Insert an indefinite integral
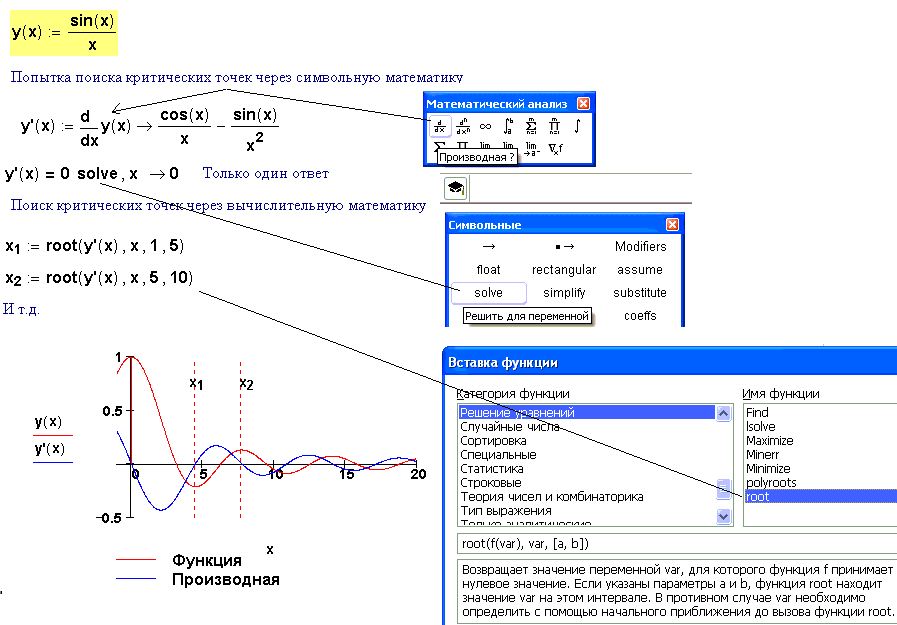 577,126
